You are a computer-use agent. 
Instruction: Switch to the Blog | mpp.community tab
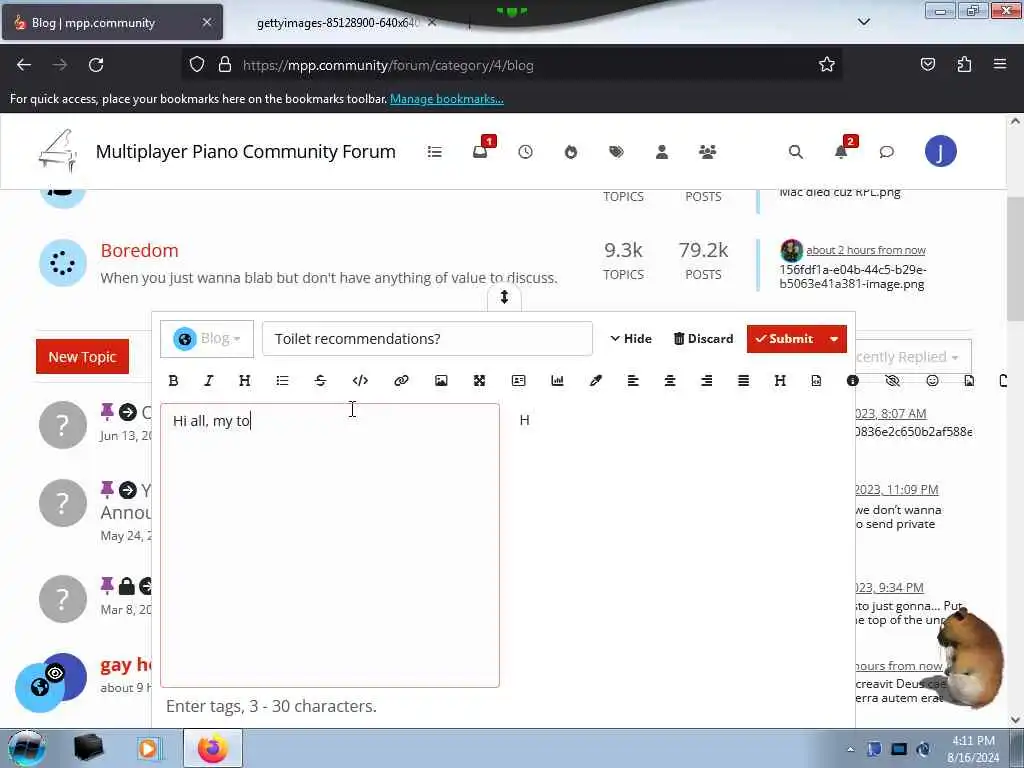tap(112, 22)
